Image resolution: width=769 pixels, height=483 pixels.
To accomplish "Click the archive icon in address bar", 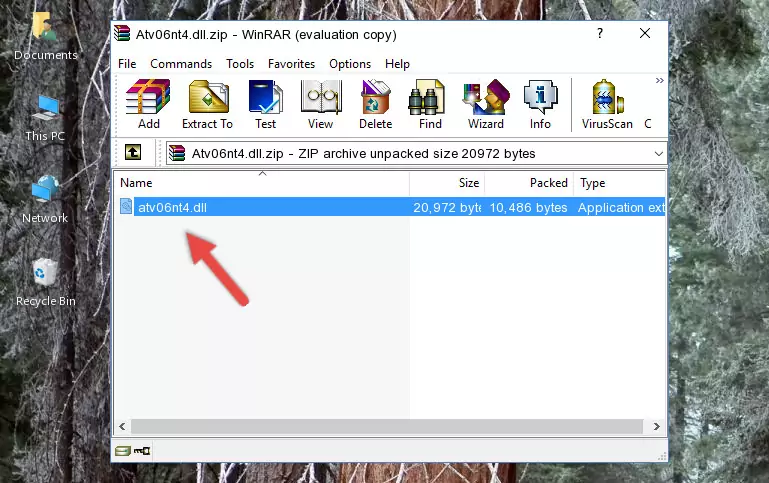I will (x=177, y=153).
